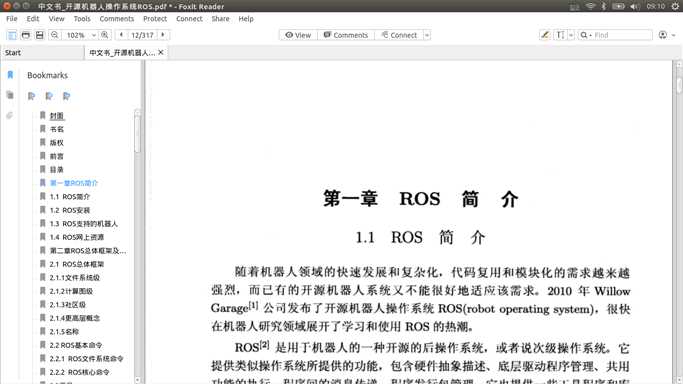This screenshot has height=384, width=683.
Task: Open the Bookmarks panel sidebar icon
Action: (x=10, y=75)
